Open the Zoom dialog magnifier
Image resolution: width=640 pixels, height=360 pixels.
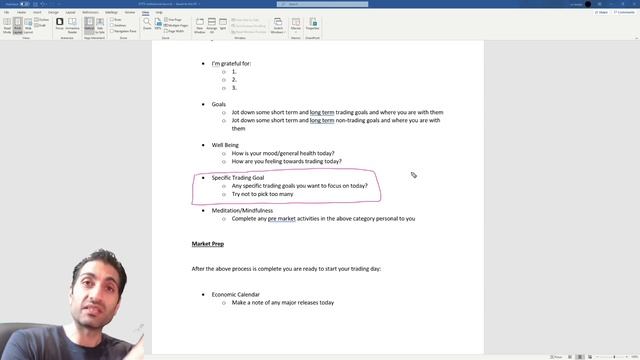click(x=147, y=24)
